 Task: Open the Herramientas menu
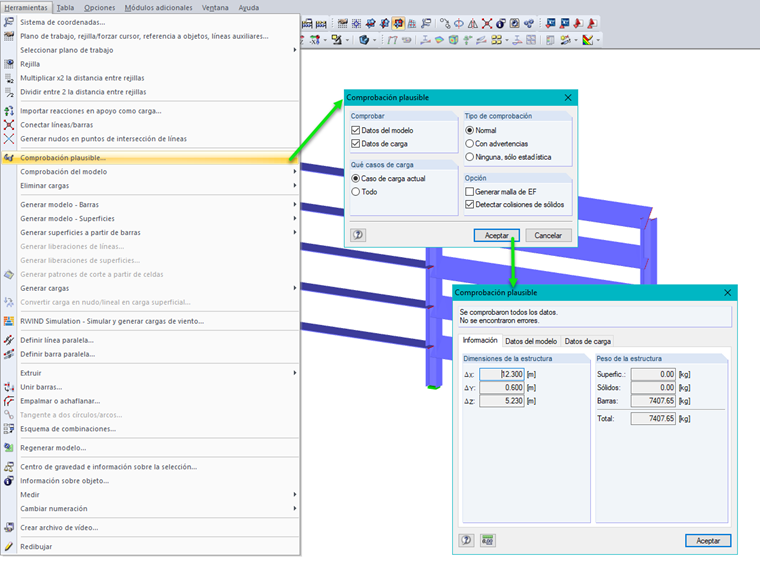pos(26,8)
